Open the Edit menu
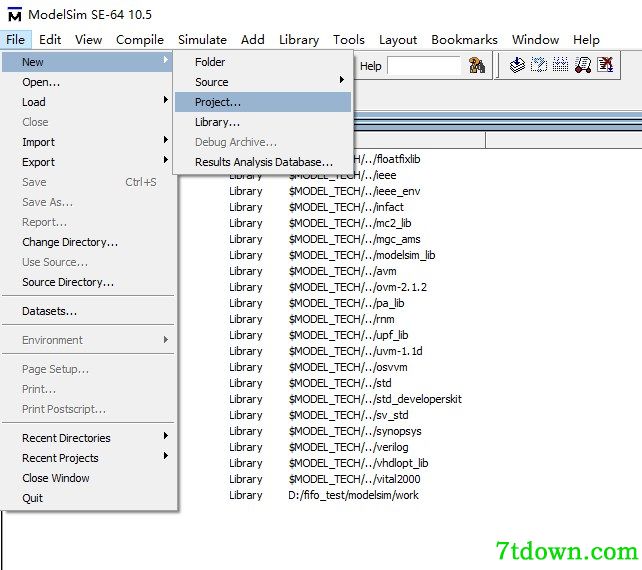The height and width of the screenshot is (570, 642). pos(50,40)
